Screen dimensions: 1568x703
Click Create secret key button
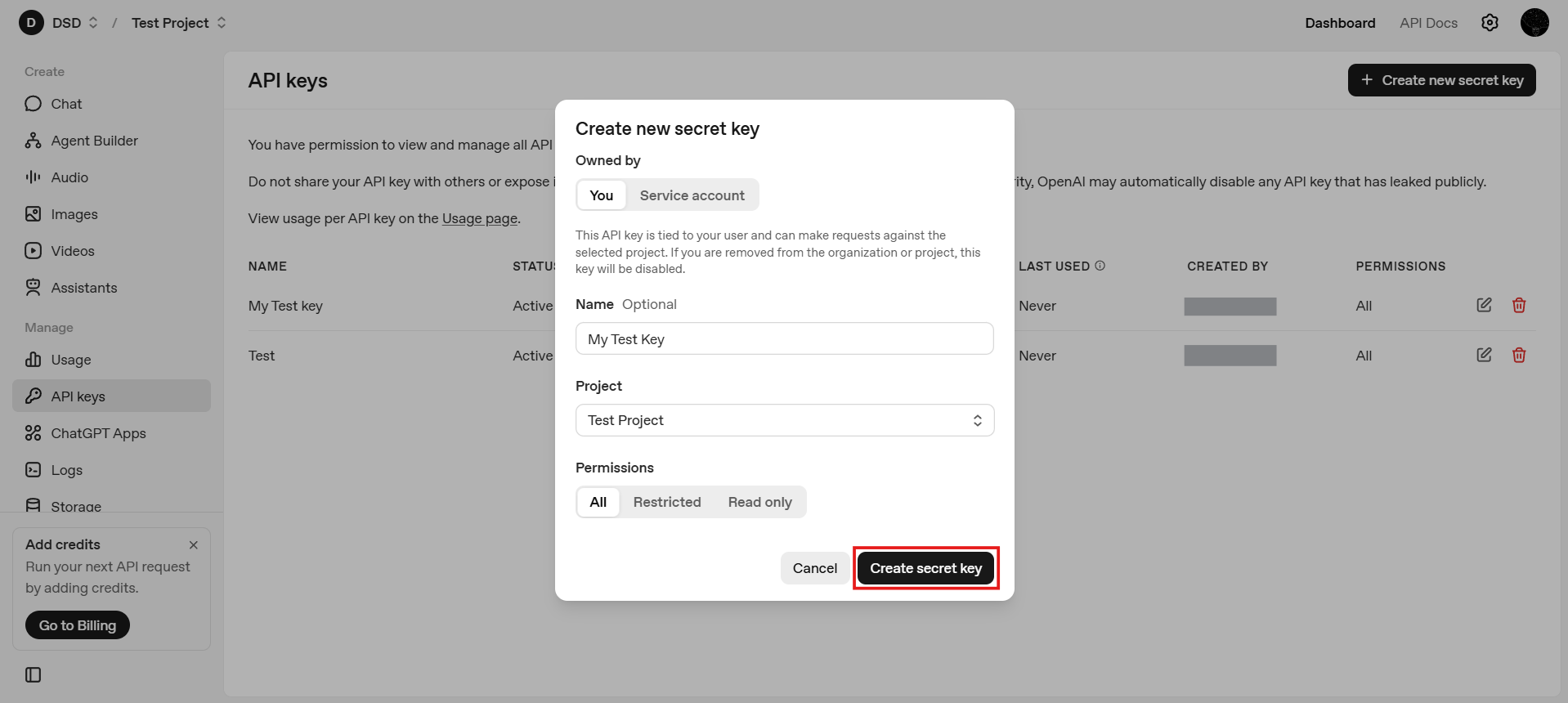(925, 568)
